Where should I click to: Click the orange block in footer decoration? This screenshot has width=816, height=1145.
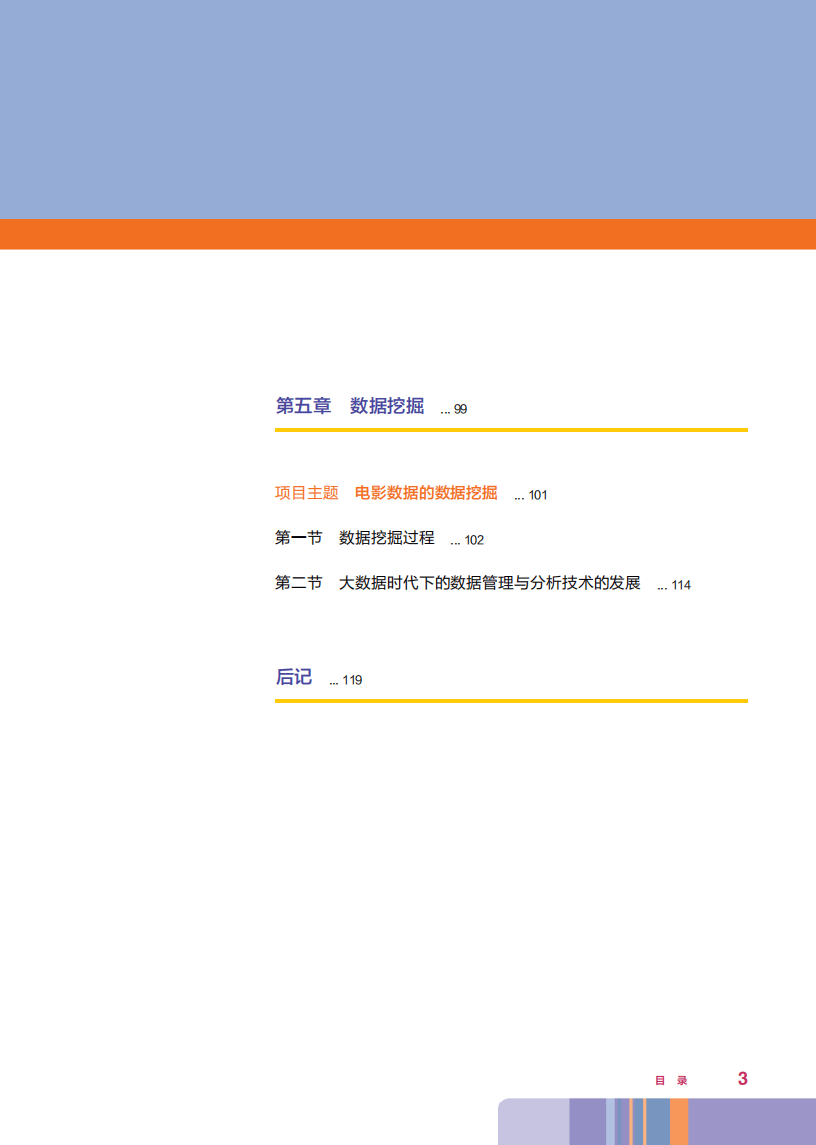click(x=679, y=1122)
